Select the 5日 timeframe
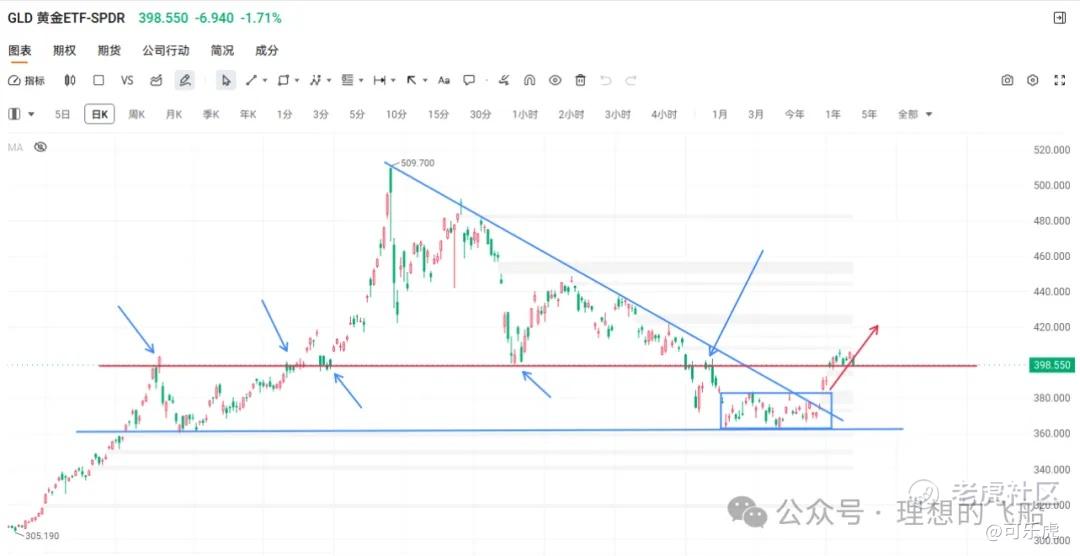 click(x=63, y=114)
